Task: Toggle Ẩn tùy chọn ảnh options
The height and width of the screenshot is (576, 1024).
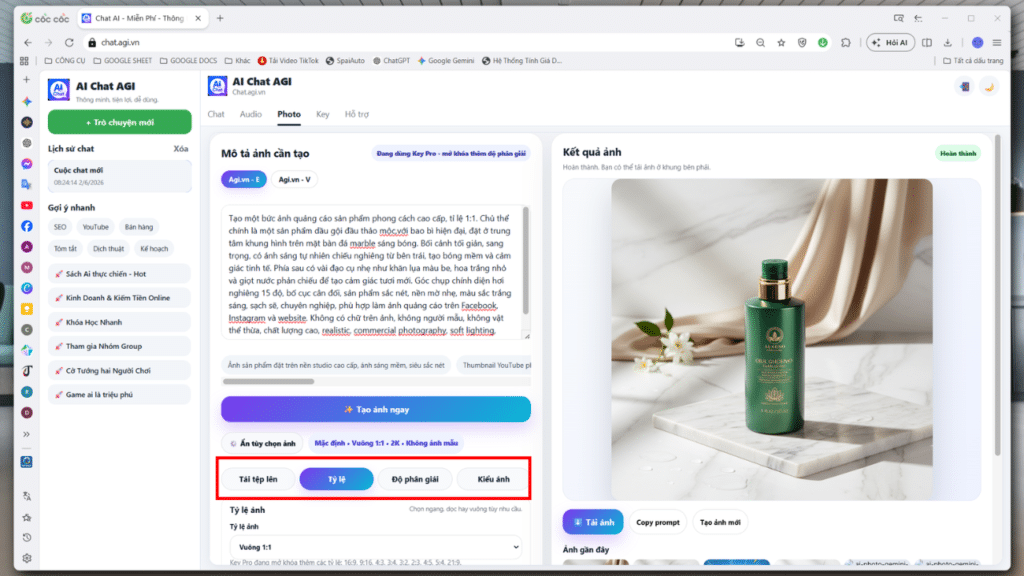Action: click(x=262, y=443)
